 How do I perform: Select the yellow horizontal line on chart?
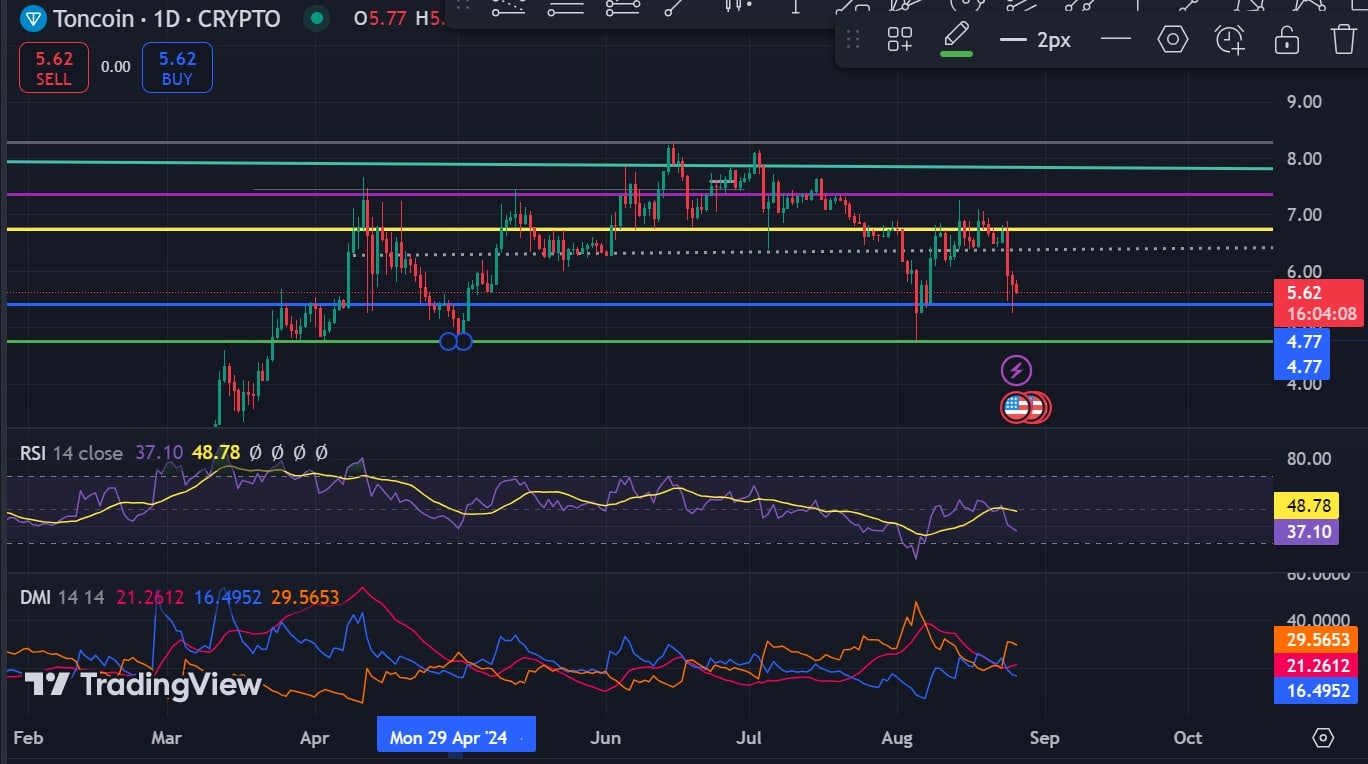pos(640,229)
